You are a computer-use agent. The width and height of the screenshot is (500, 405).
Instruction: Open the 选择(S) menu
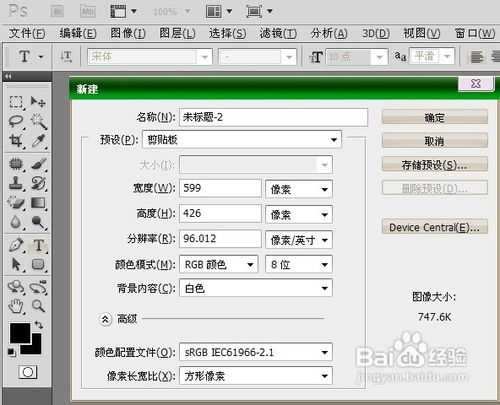point(228,33)
